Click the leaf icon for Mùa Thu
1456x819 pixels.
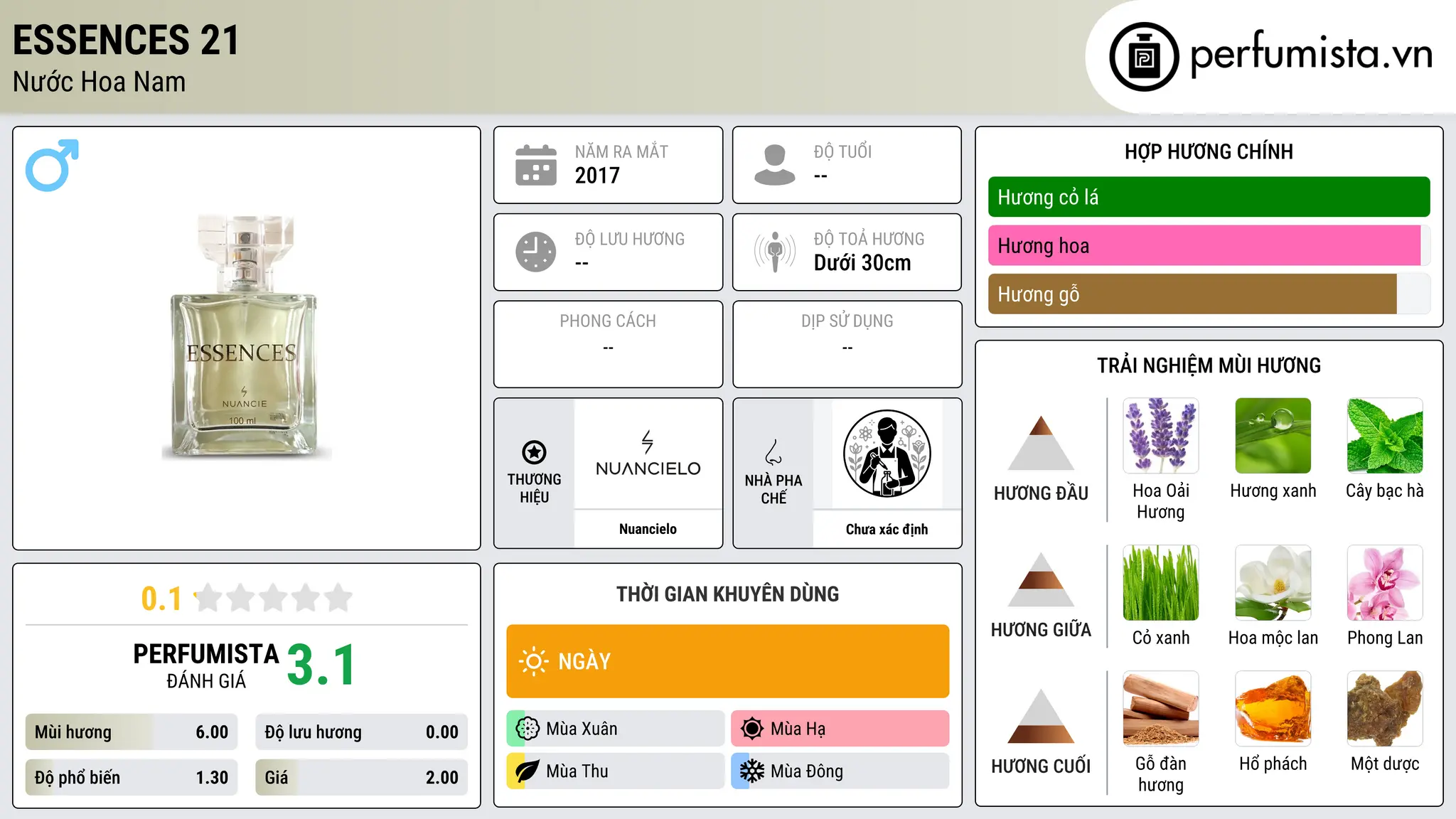click(528, 771)
